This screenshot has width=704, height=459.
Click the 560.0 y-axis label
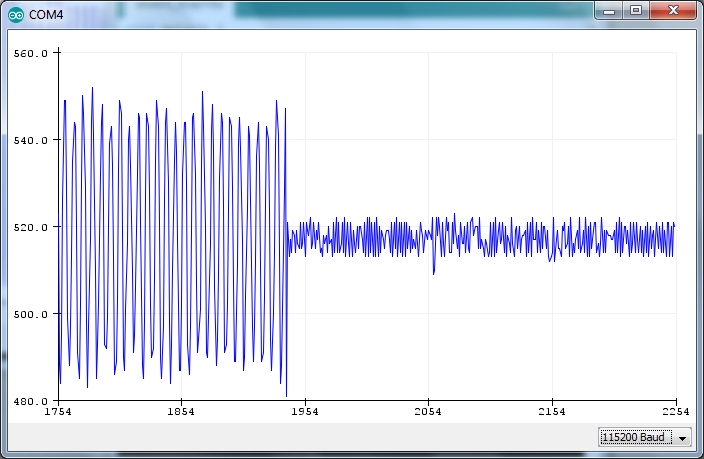(30, 53)
